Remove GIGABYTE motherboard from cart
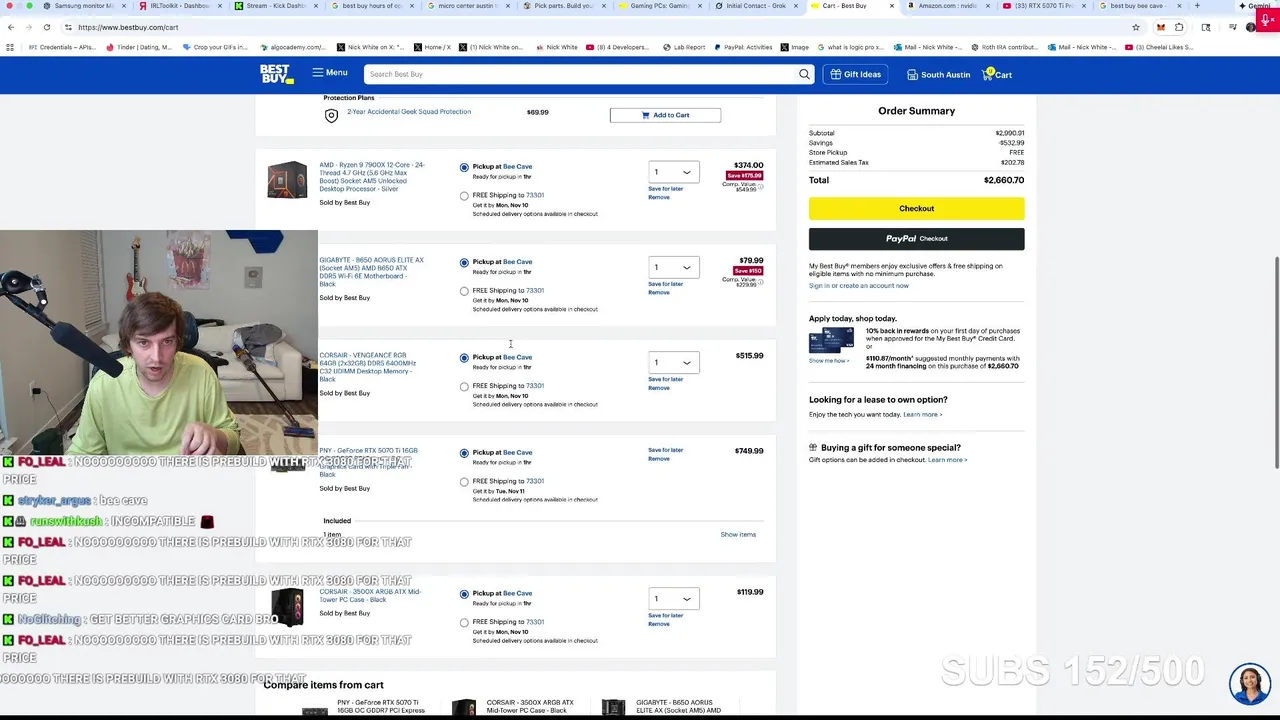Image resolution: width=1280 pixels, height=720 pixels. pyautogui.click(x=659, y=292)
